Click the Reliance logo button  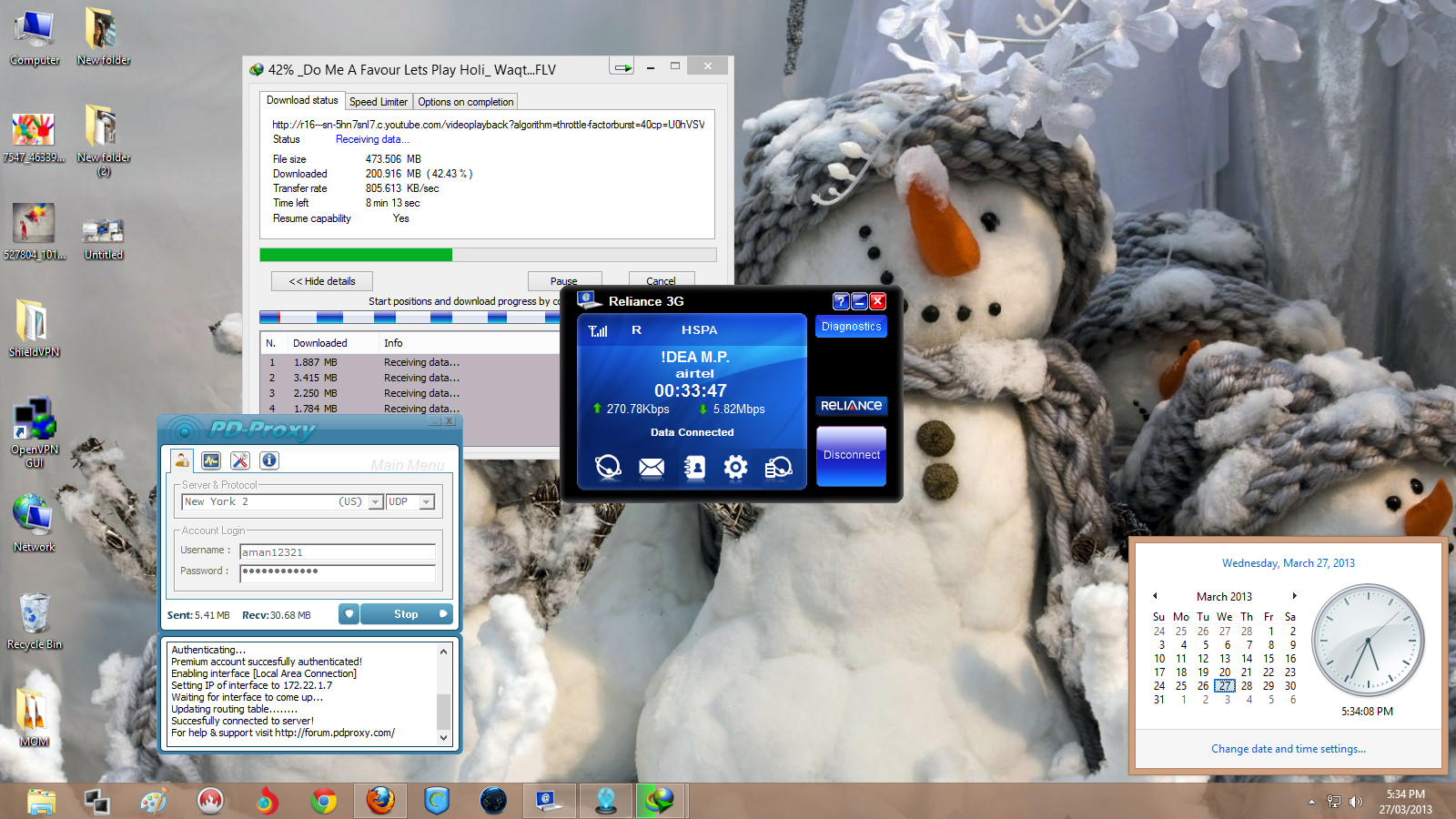coord(852,406)
